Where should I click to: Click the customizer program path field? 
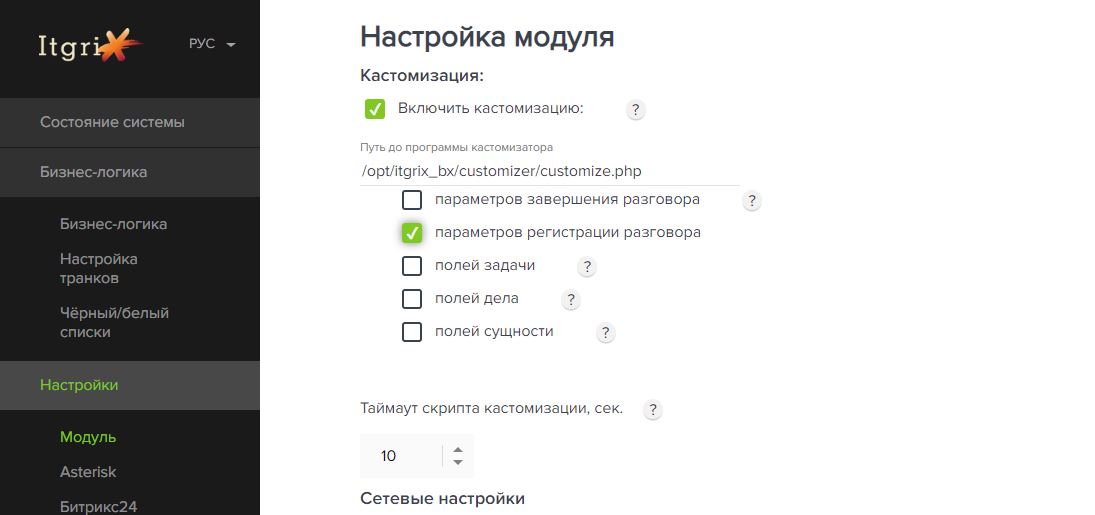pyautogui.click(x=550, y=171)
